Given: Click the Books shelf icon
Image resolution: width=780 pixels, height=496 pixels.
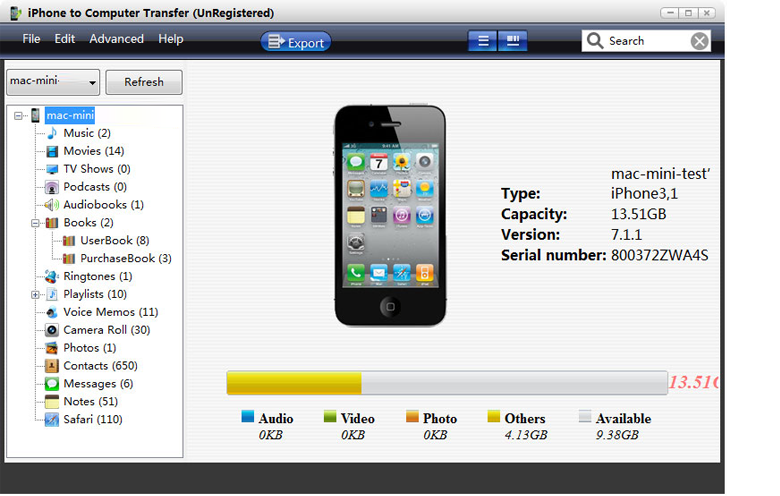Looking at the screenshot, I should click(x=52, y=223).
